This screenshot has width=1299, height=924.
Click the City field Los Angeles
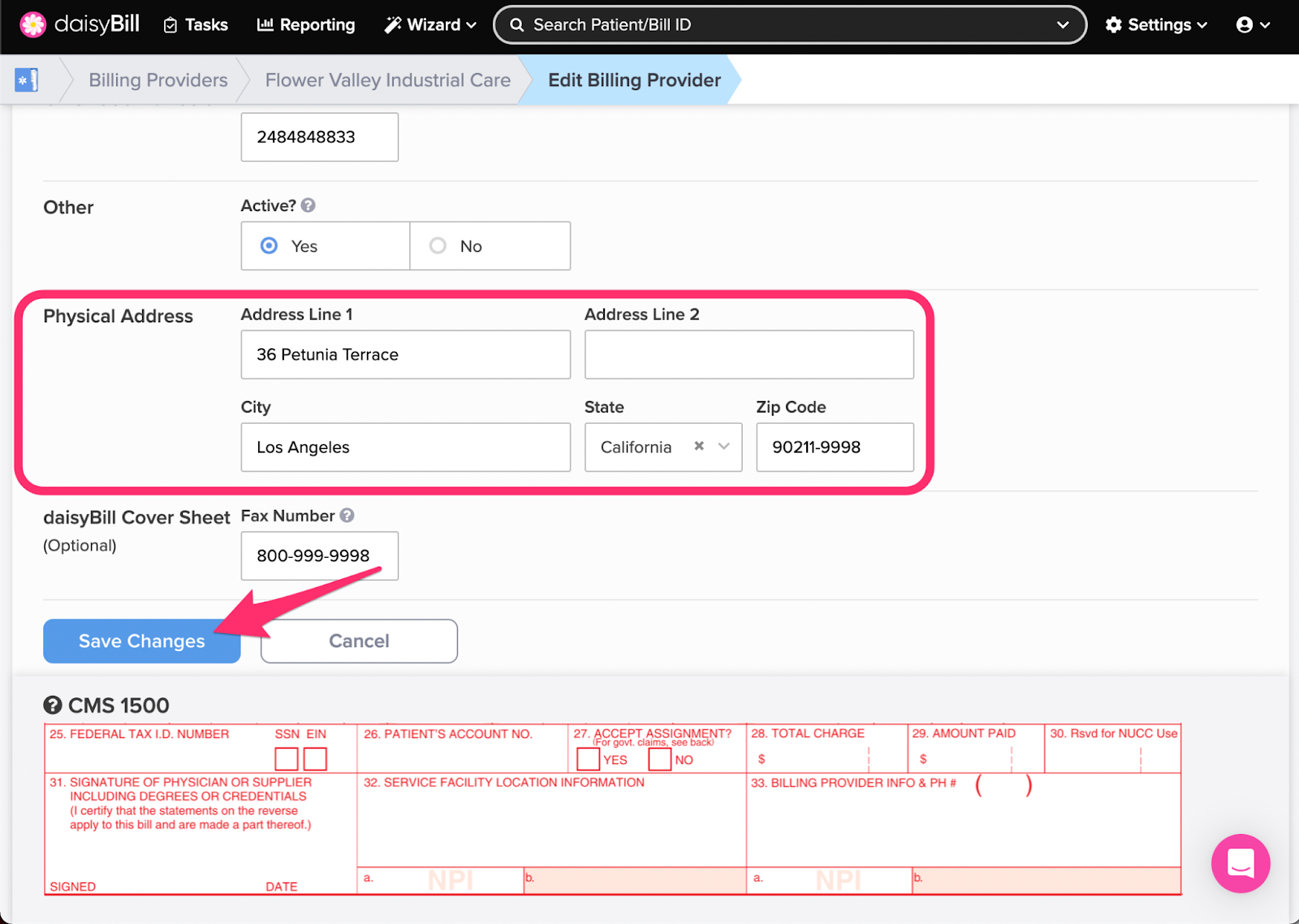point(406,447)
